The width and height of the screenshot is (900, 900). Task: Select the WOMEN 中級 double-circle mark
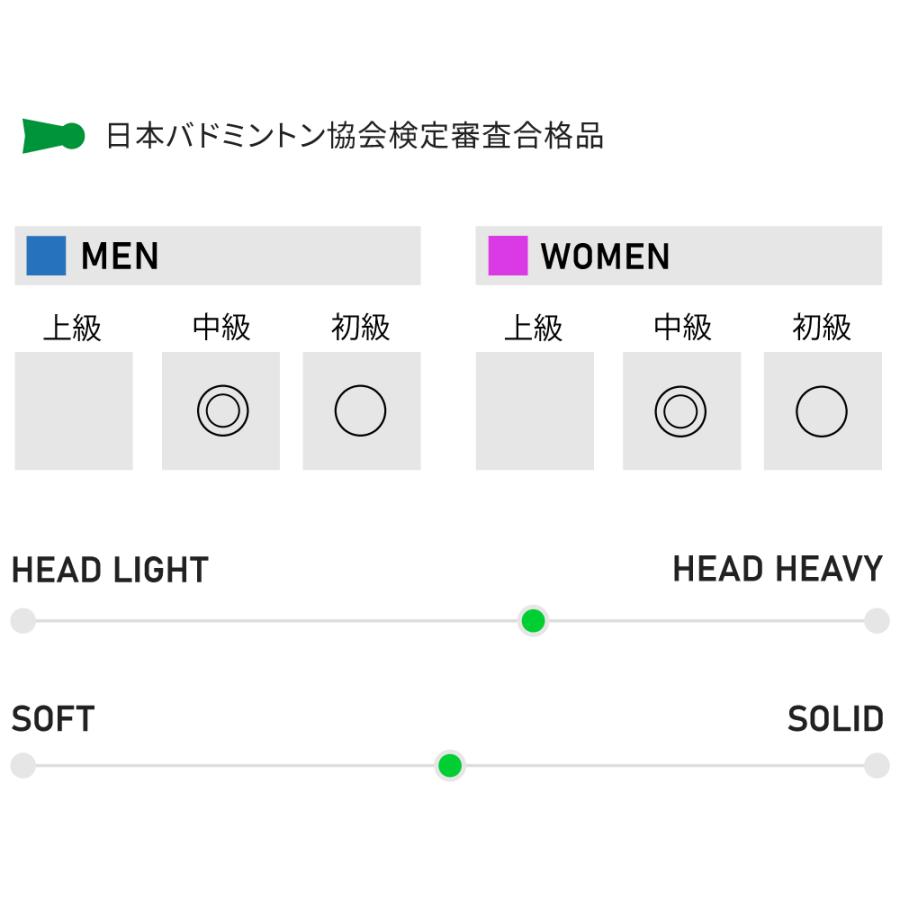coord(681,411)
